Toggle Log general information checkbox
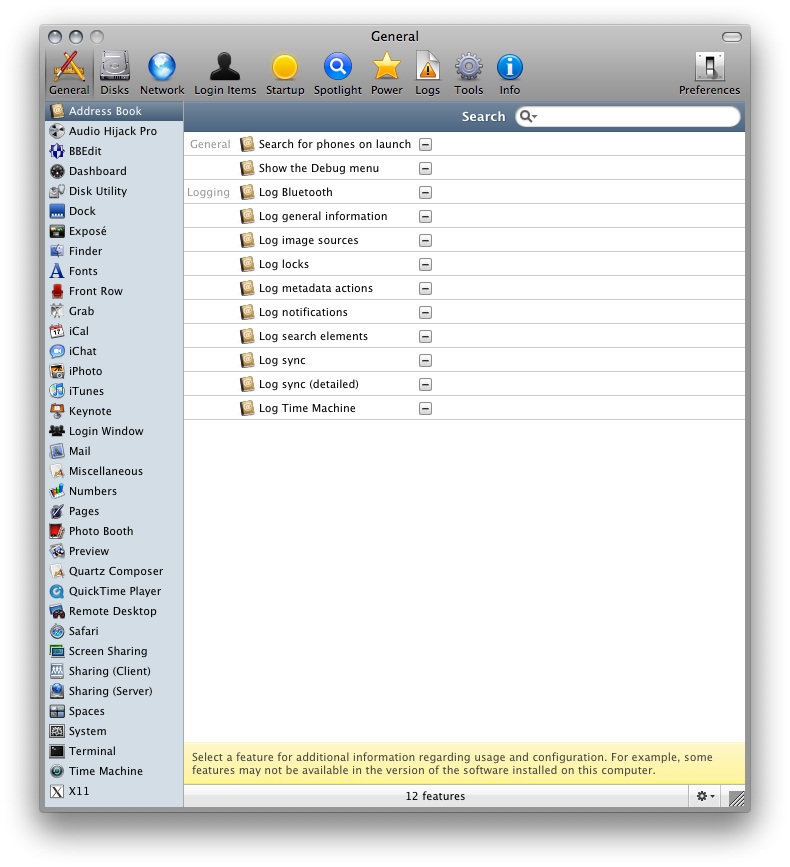The width and height of the screenshot is (790, 867). click(425, 216)
